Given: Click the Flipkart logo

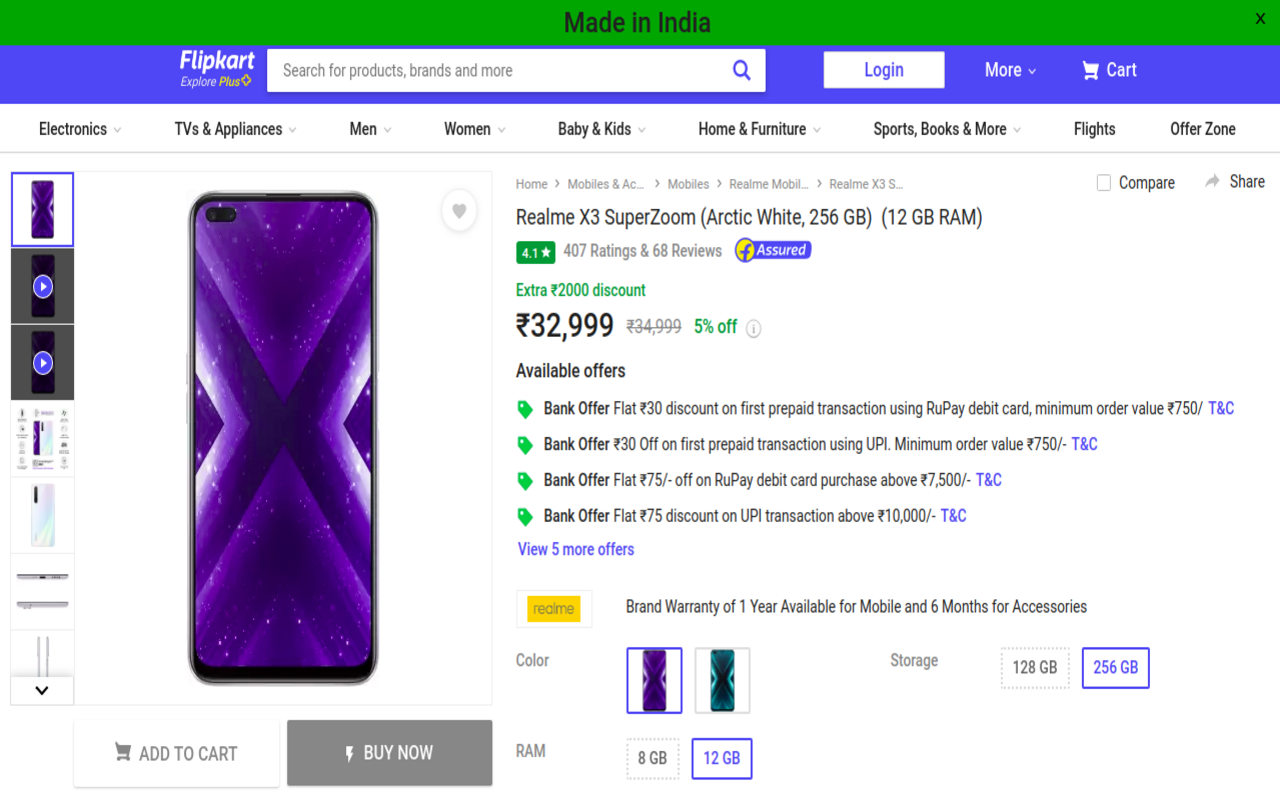Looking at the screenshot, I should coord(217,68).
